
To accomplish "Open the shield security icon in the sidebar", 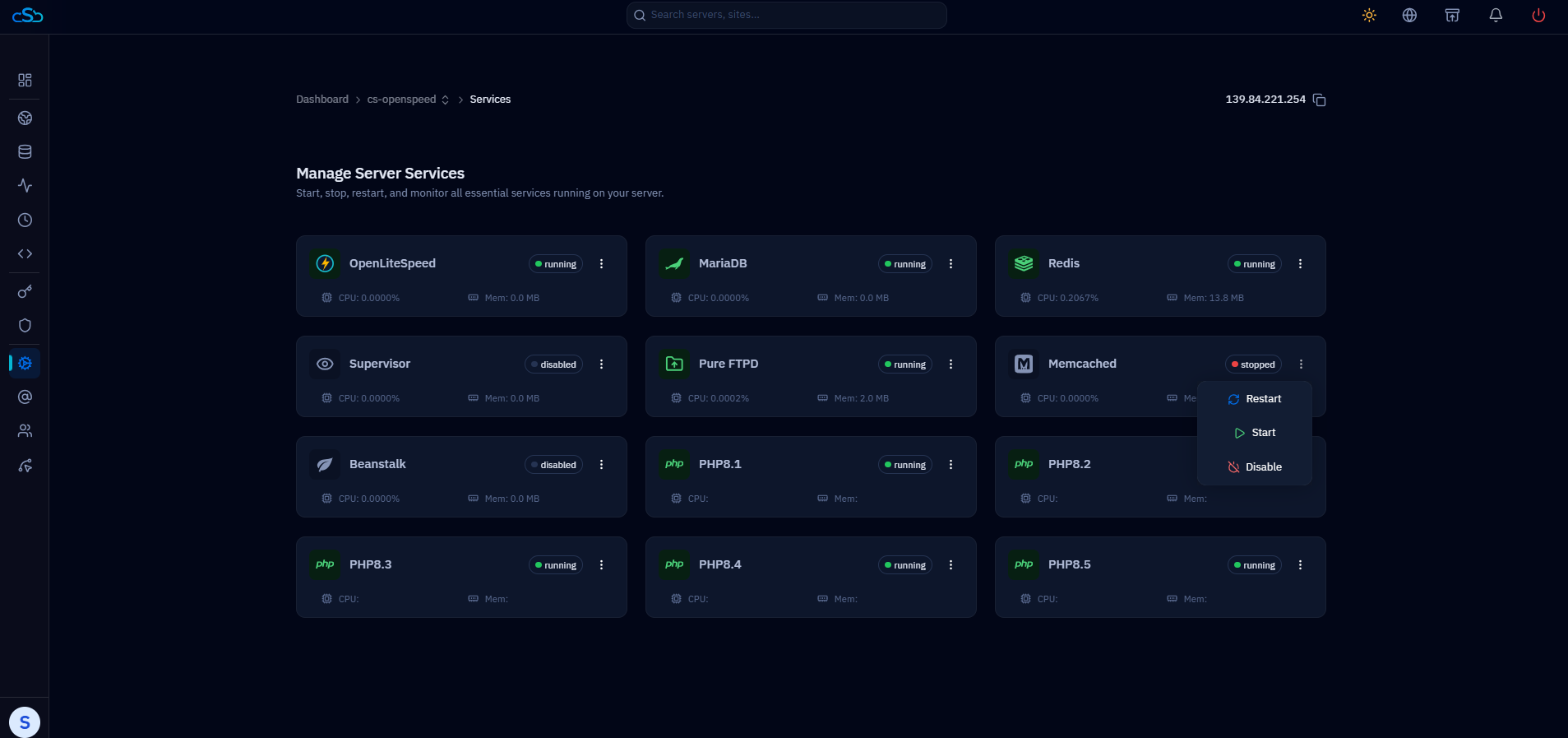I will (25, 325).
